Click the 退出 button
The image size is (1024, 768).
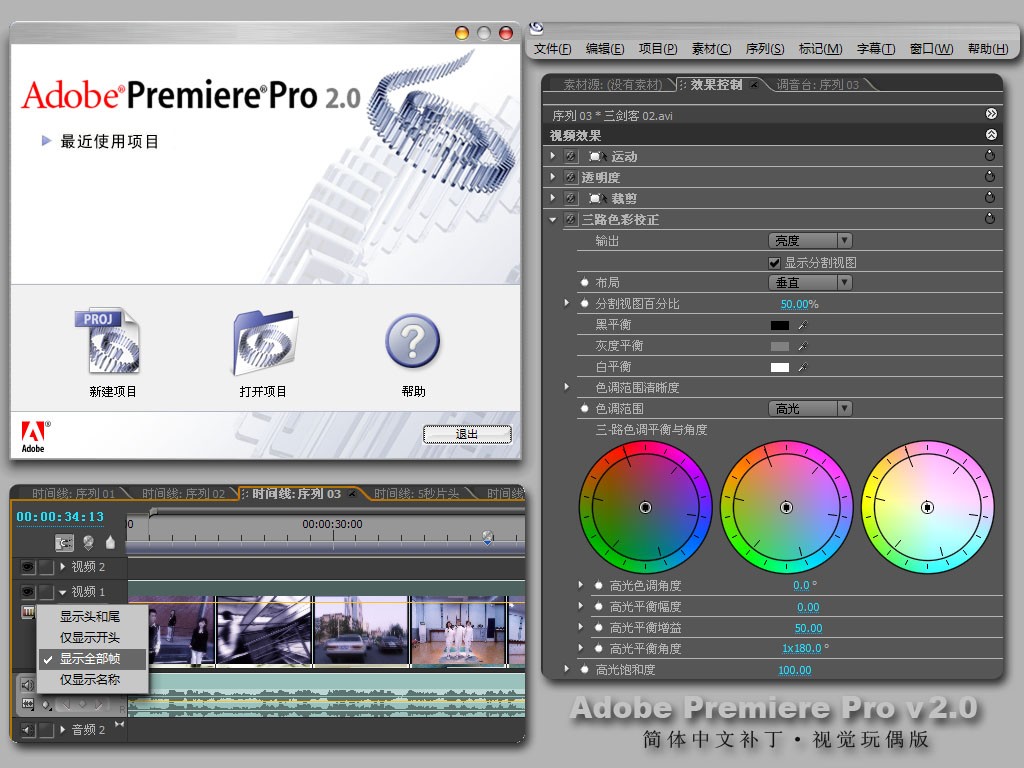pos(467,434)
